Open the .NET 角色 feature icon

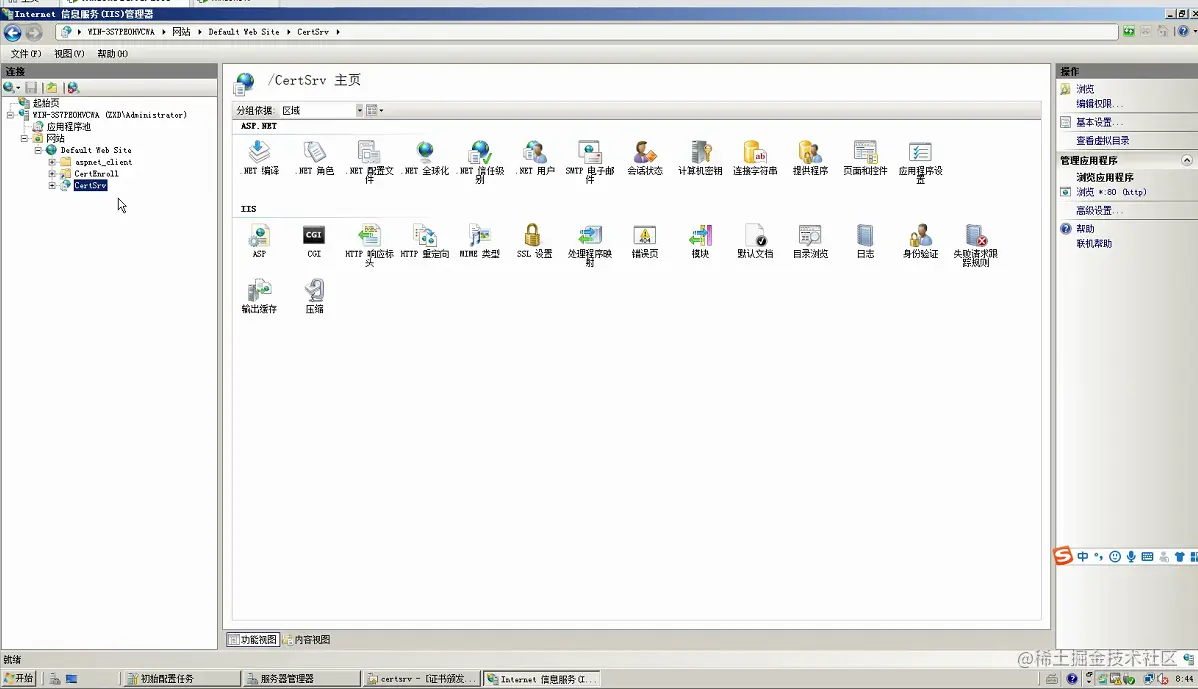[x=315, y=158]
